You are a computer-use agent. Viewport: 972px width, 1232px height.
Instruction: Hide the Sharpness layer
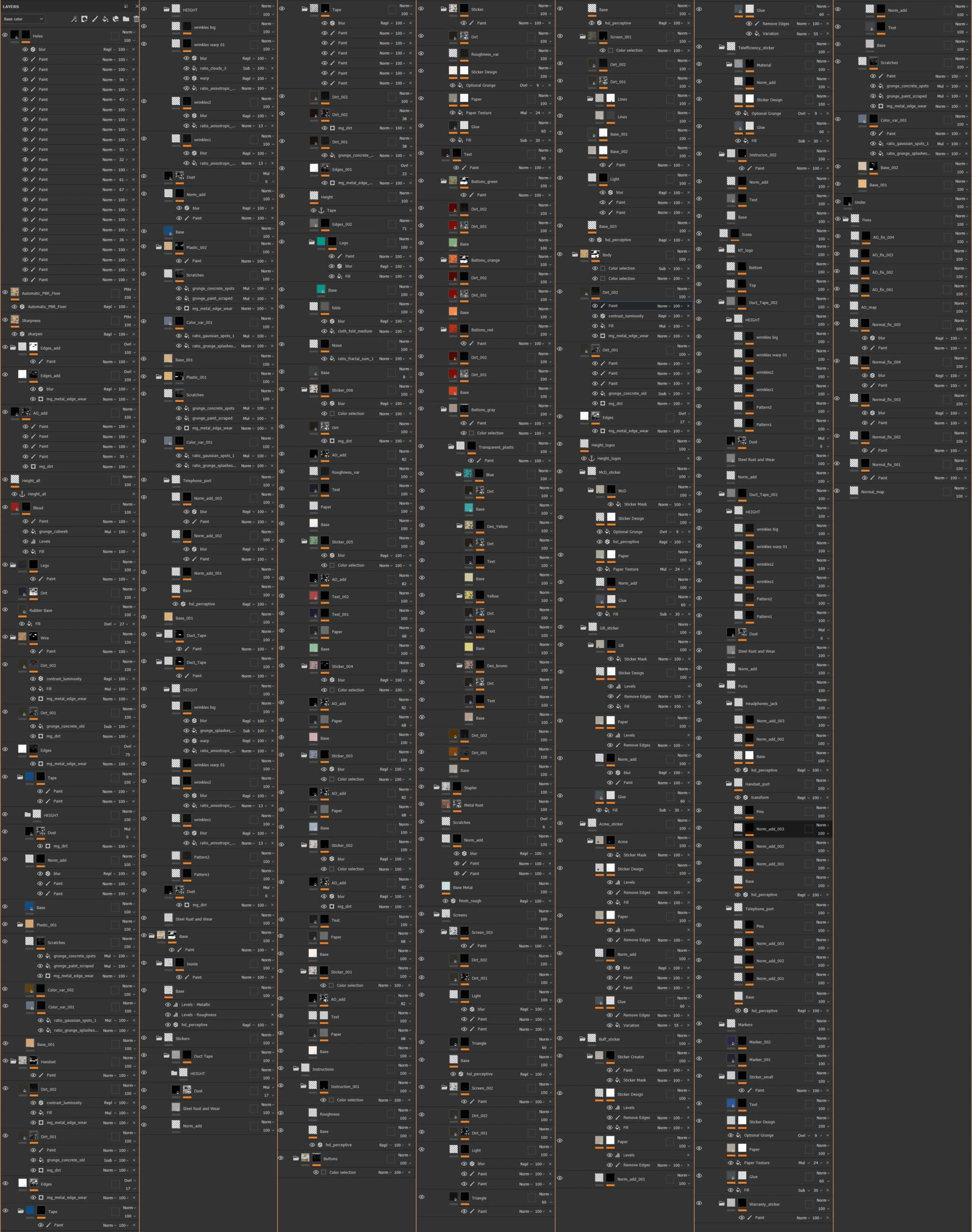coord(5,320)
